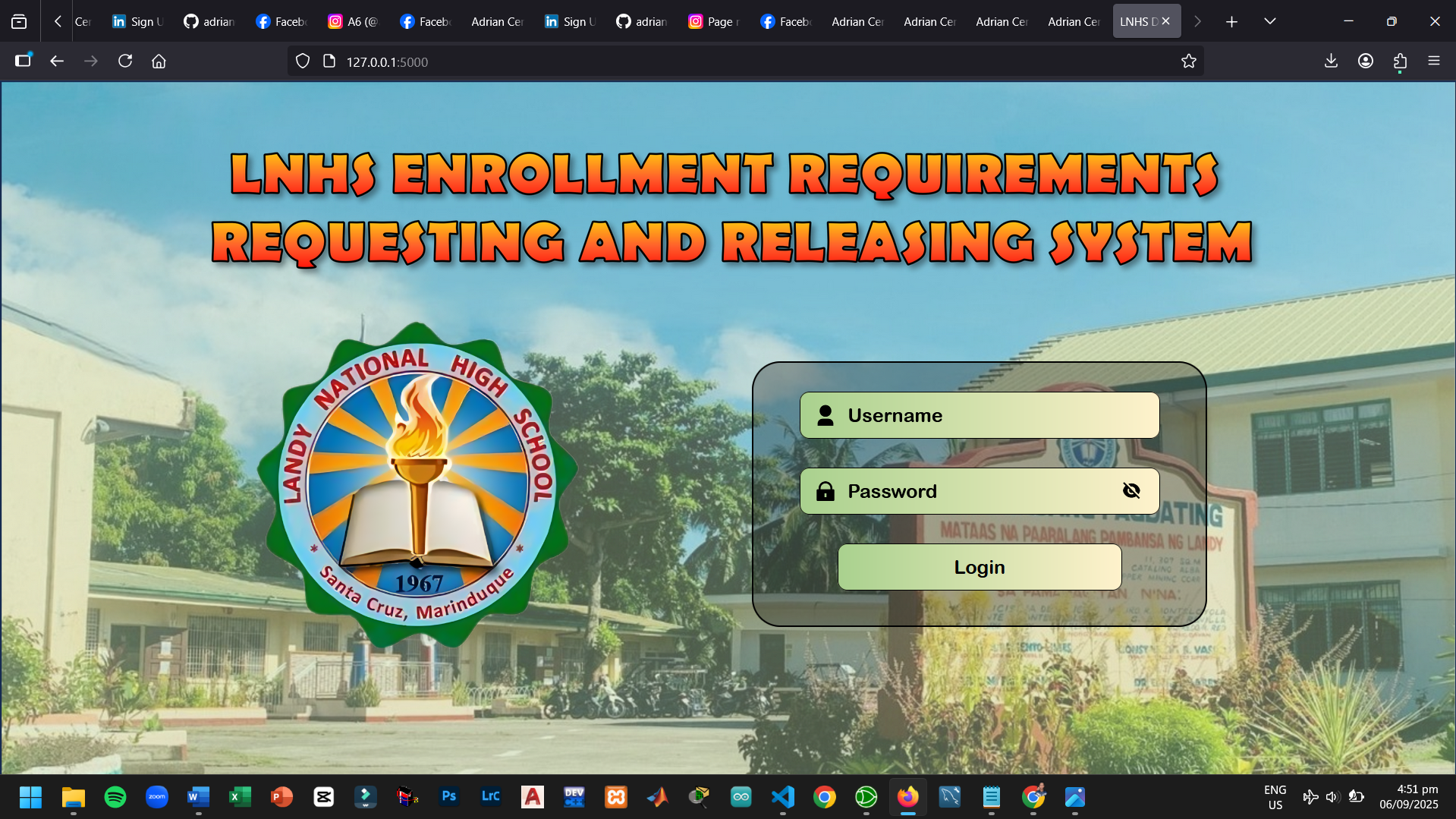The image size is (1456, 819).
Task: Open the volume control in the system tray
Action: coord(1332,797)
